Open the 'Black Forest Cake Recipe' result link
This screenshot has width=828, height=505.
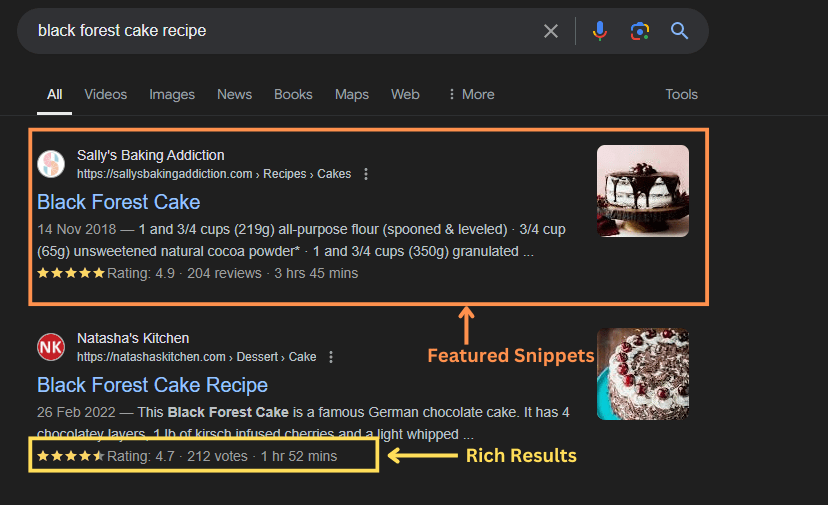(x=153, y=385)
